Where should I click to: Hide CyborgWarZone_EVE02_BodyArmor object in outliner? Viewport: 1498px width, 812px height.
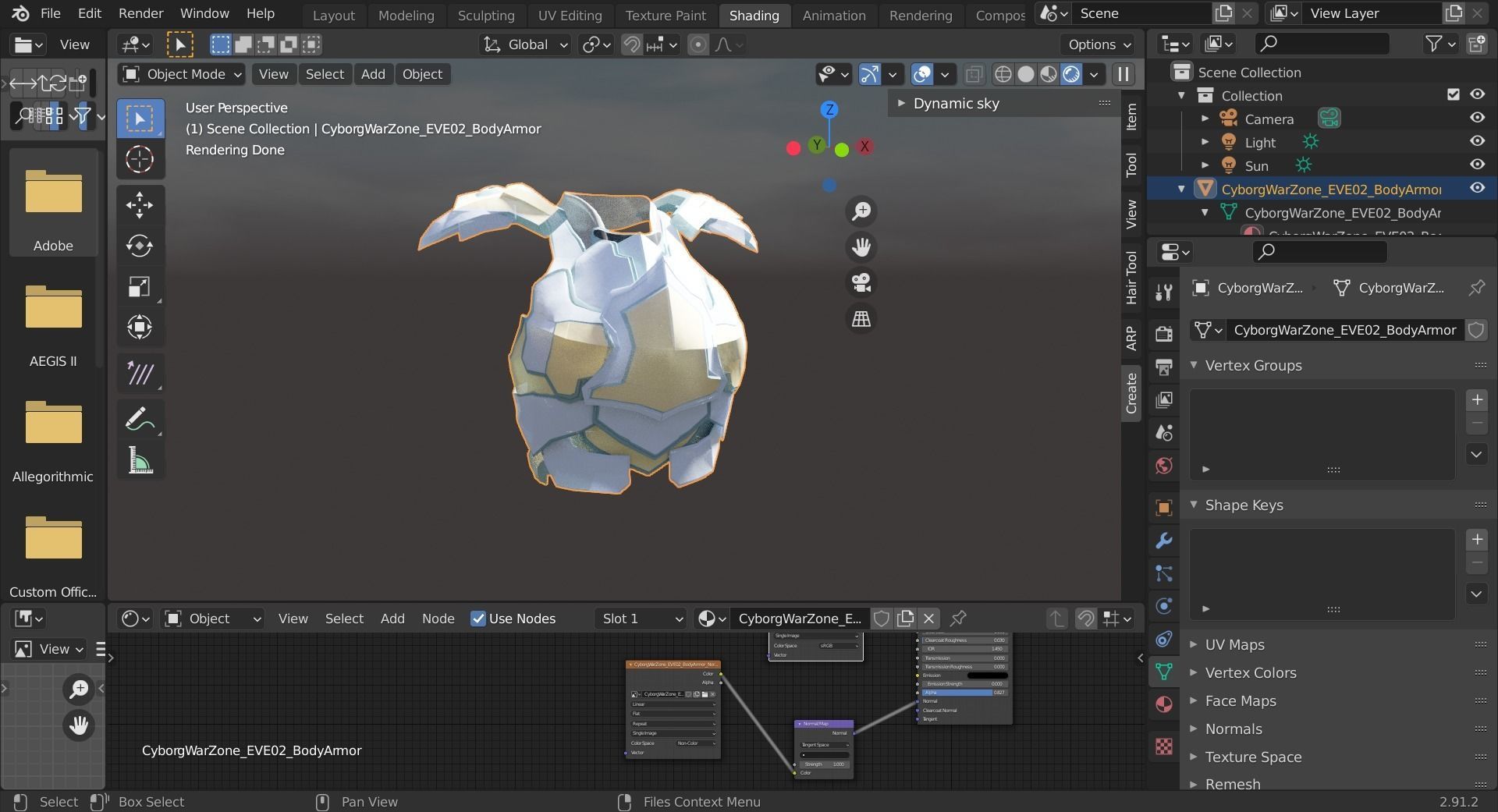click(1477, 188)
